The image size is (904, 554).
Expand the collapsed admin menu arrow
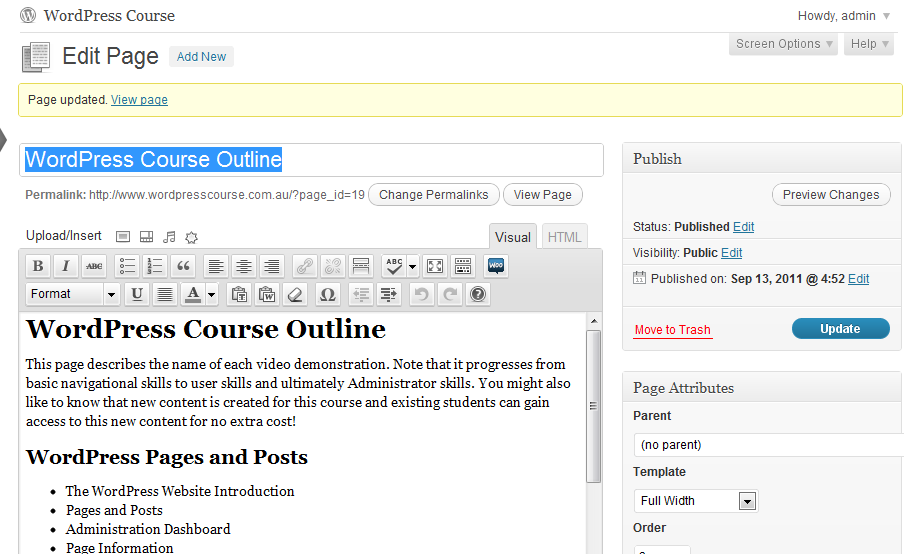[3, 140]
